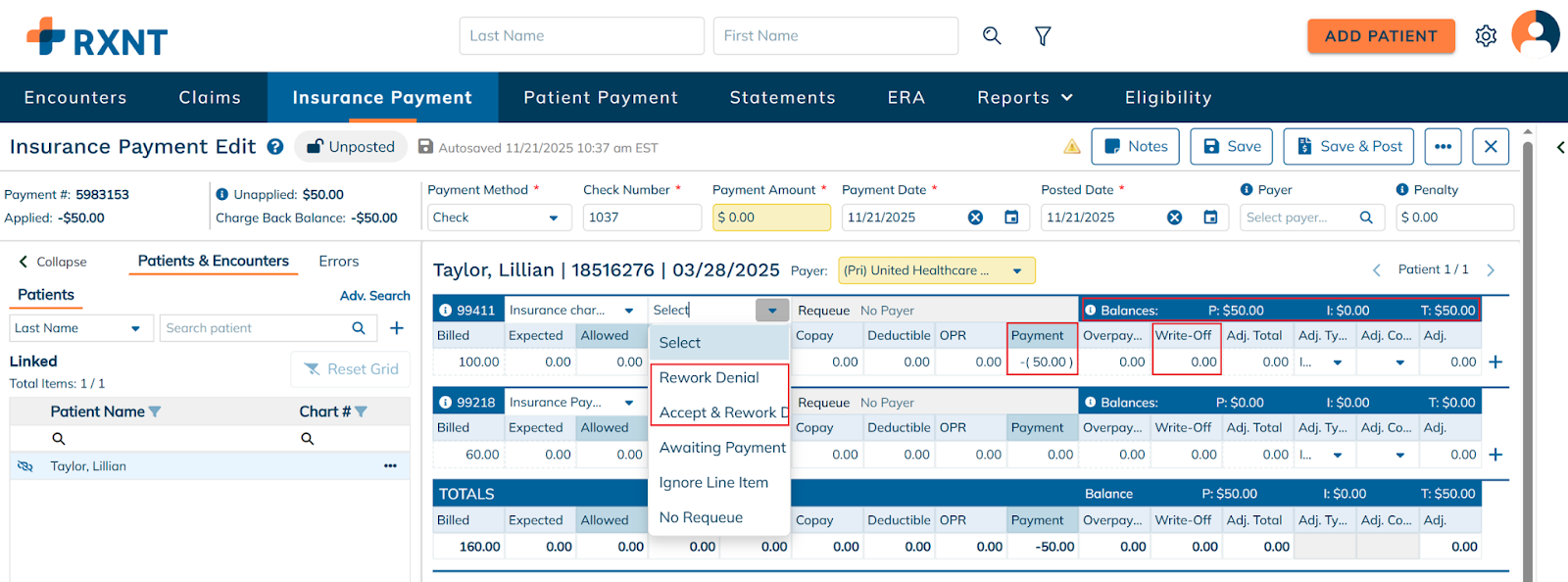The image size is (1568, 582).
Task: Collapse the patients side panel
Action: point(53,262)
